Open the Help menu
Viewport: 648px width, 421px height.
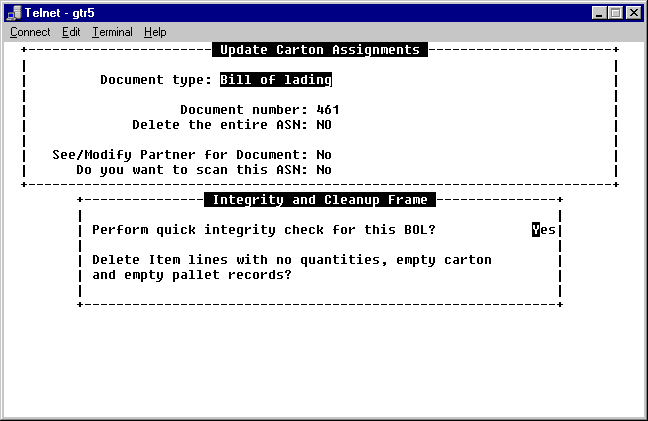coord(155,32)
